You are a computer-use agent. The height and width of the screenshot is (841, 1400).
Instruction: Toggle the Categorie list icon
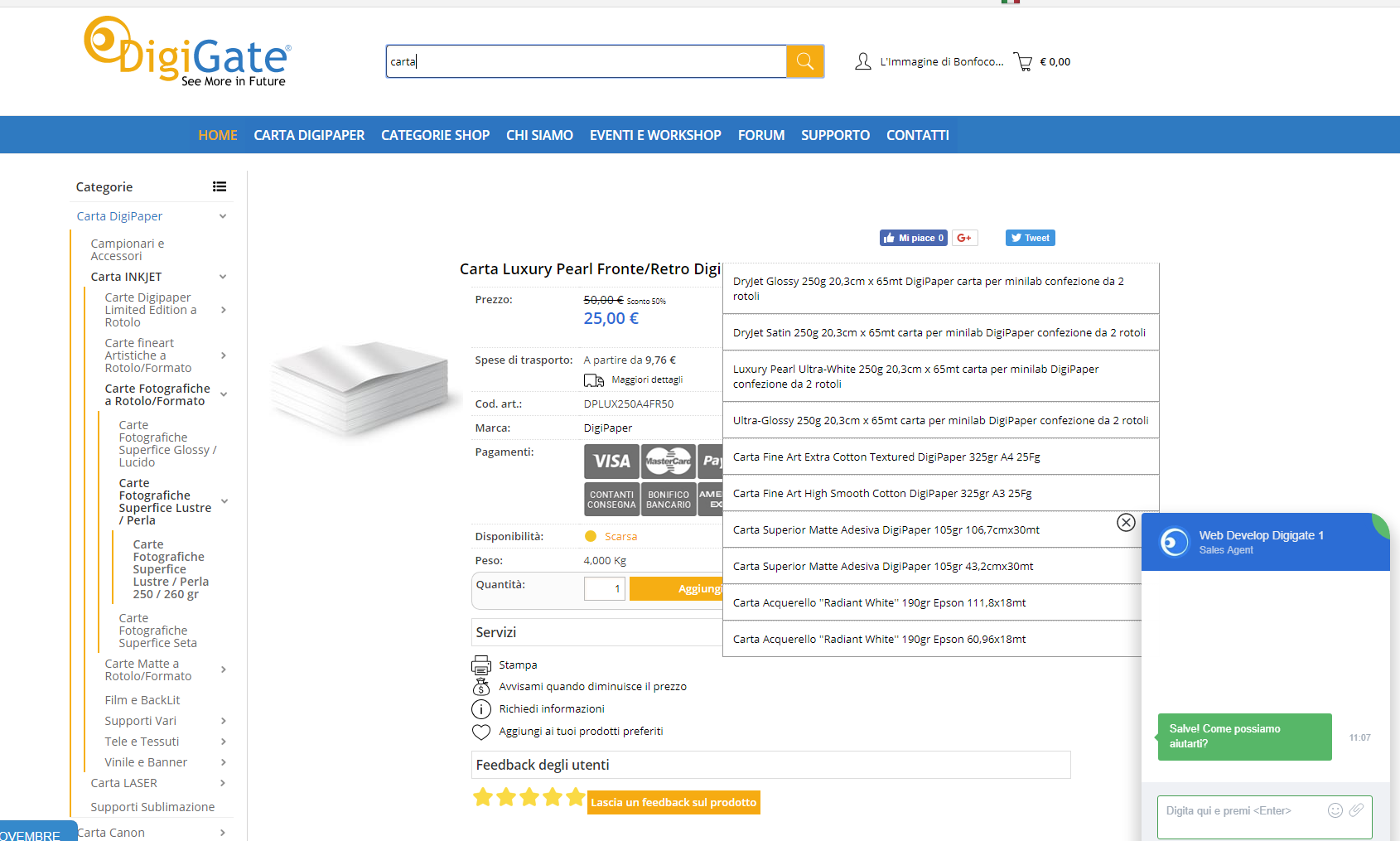click(x=220, y=186)
